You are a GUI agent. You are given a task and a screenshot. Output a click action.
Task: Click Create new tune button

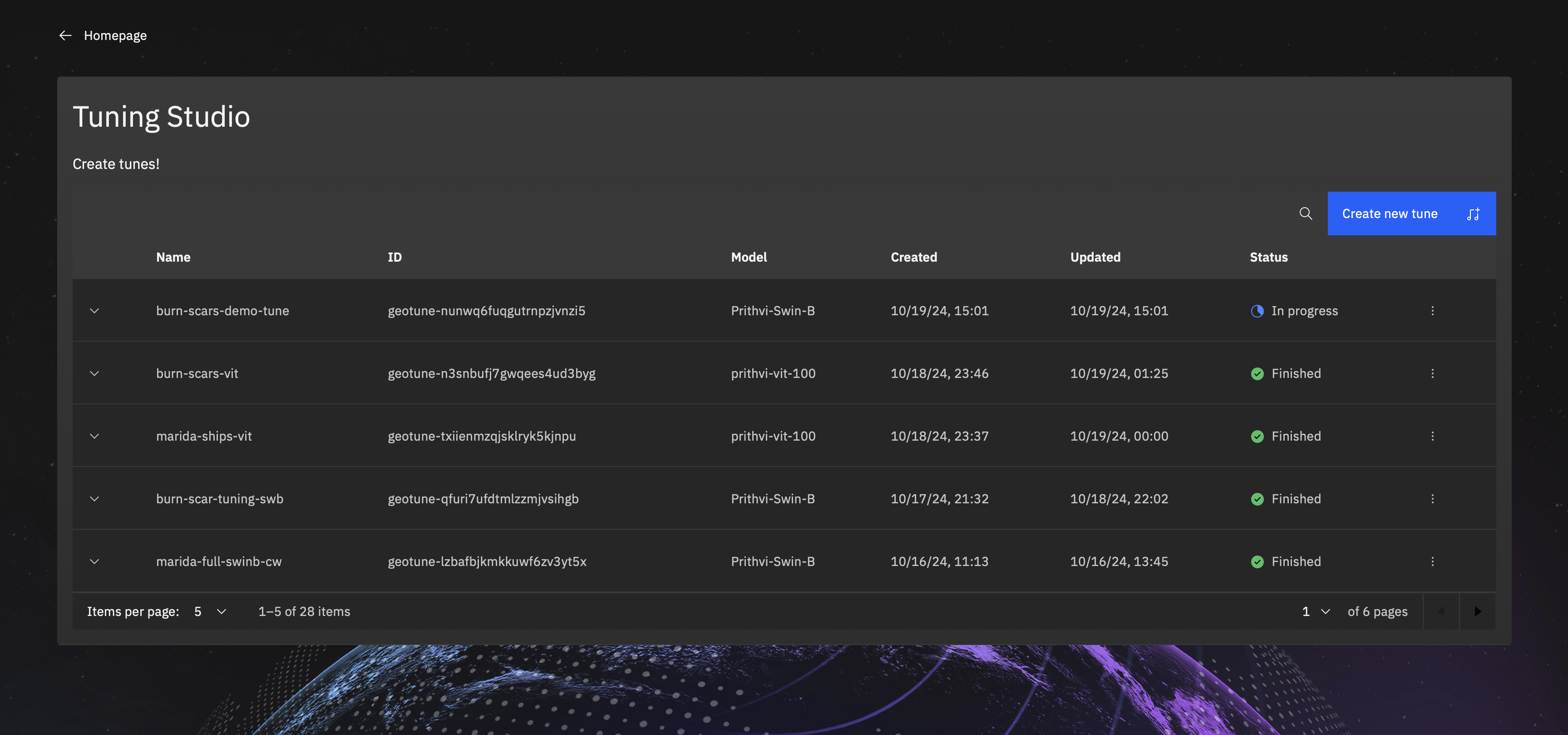pos(1411,214)
